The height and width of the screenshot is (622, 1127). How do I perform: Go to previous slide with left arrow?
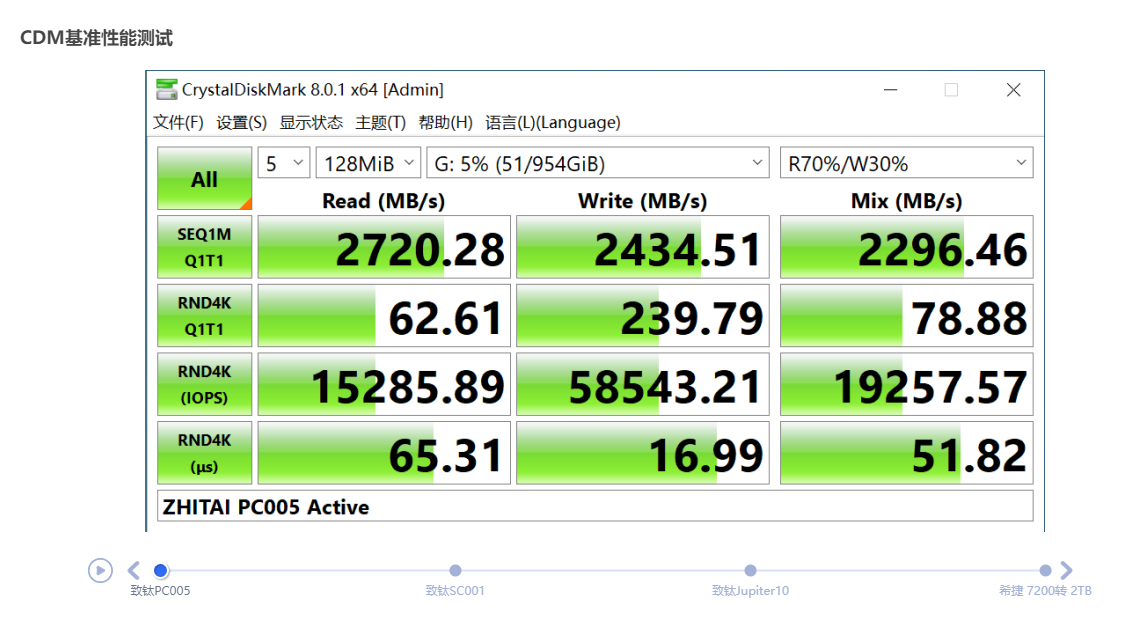pos(134,571)
